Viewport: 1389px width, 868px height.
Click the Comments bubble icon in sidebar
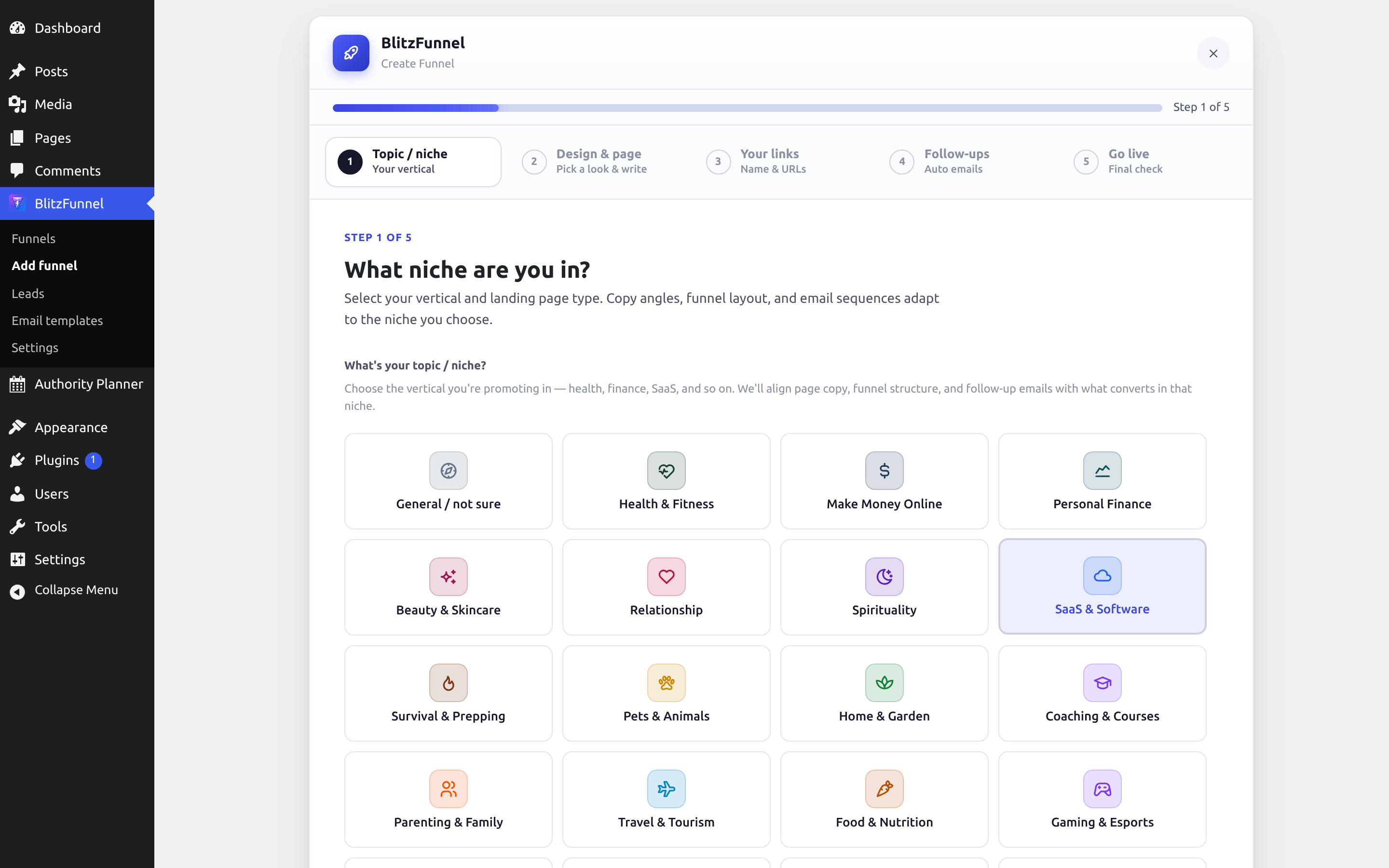[x=17, y=171]
